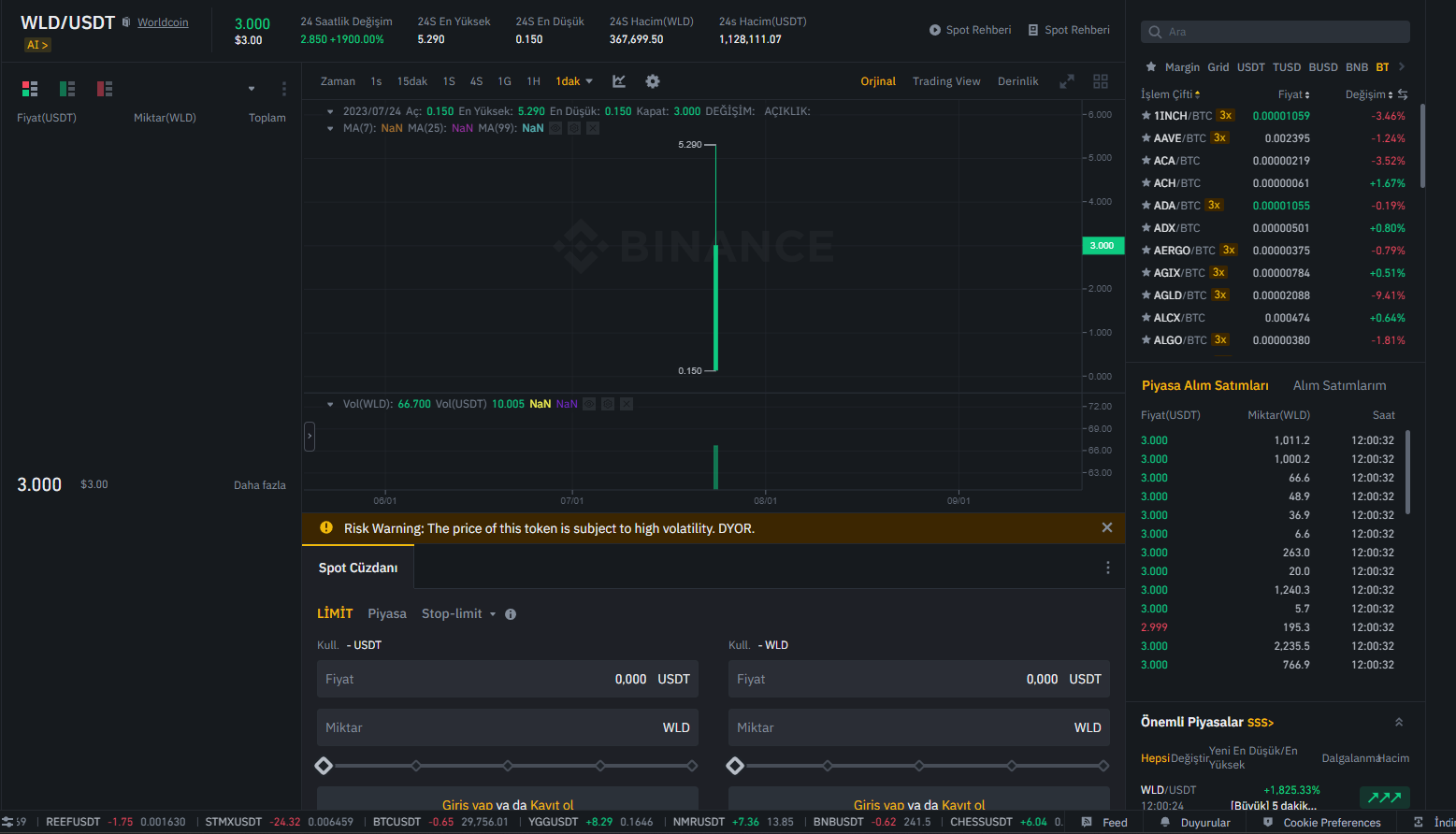Open the Alım Satımlarım tab

click(x=1339, y=385)
